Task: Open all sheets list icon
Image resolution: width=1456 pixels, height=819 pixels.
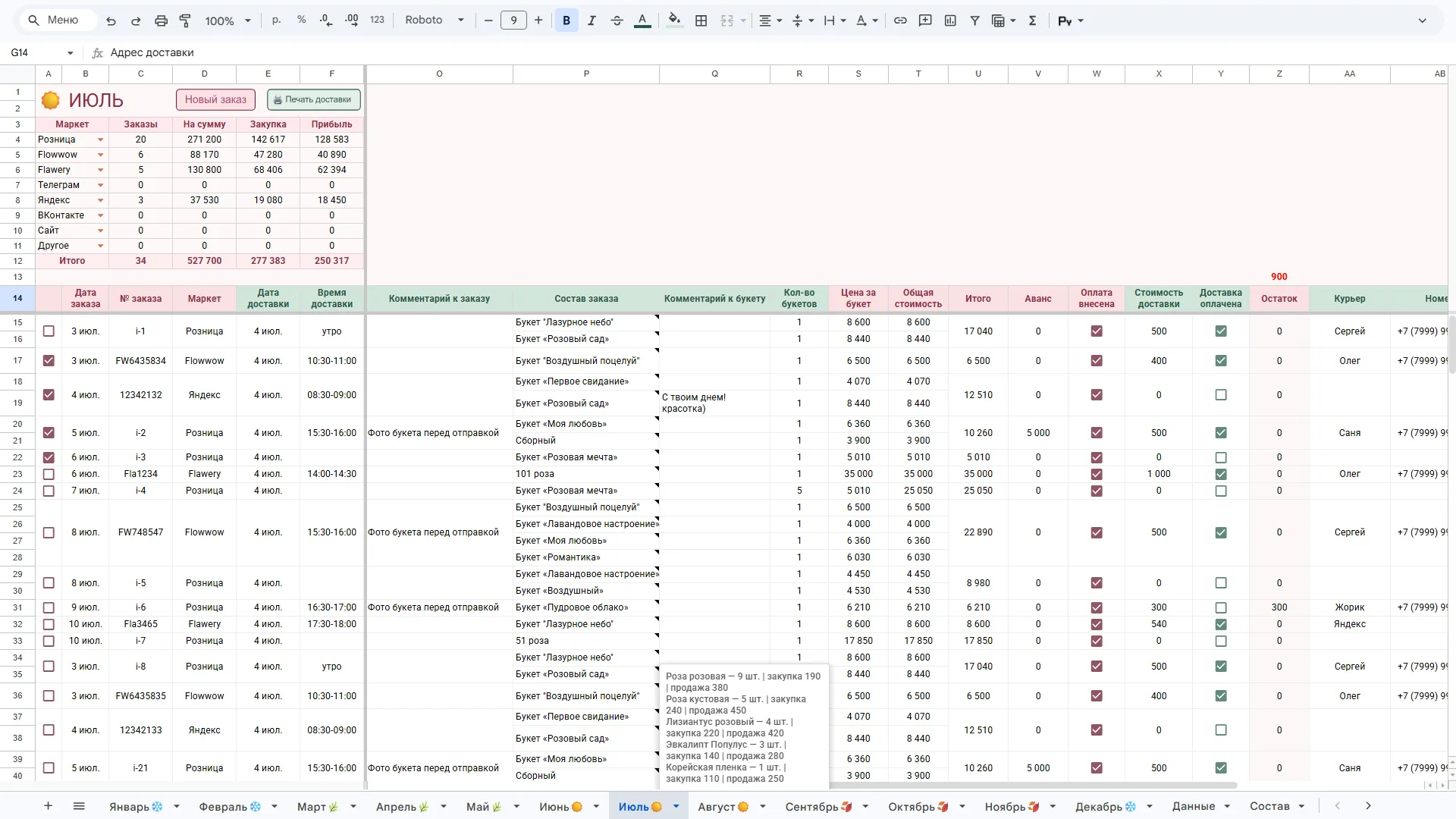Action: click(79, 806)
